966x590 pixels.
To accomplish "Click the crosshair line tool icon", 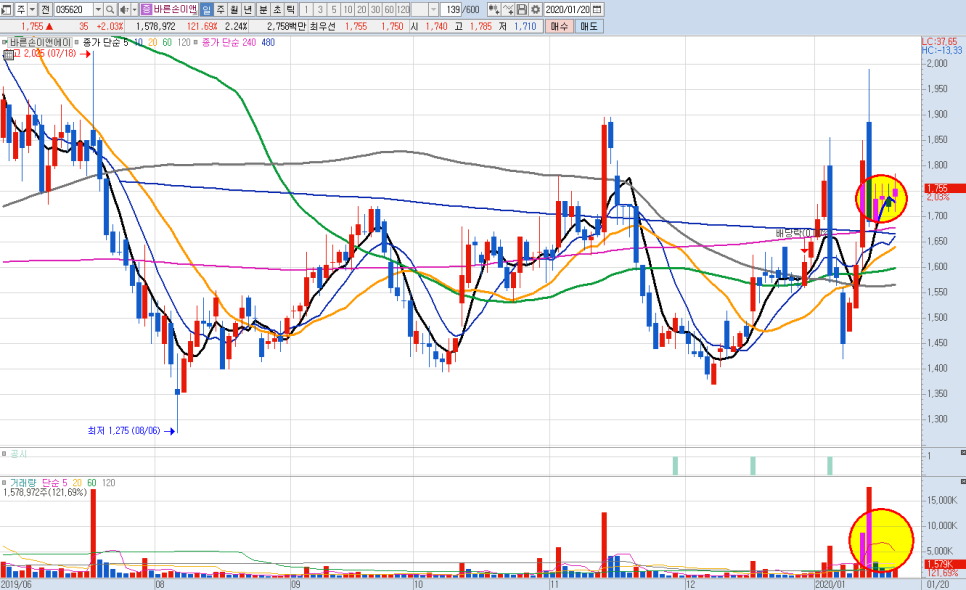I will [508, 9].
